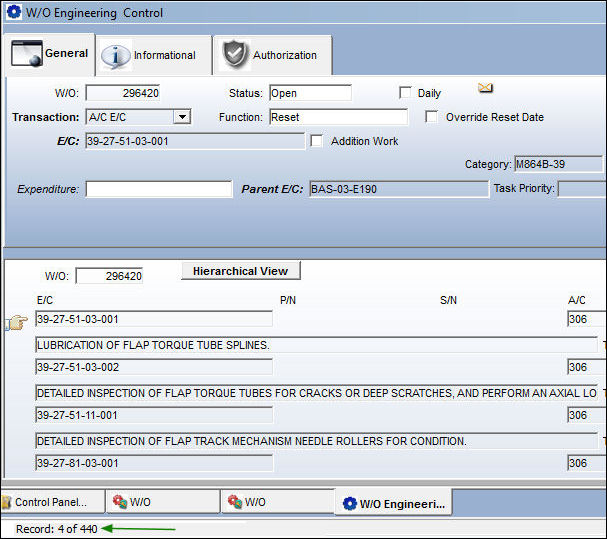607x539 pixels.
Task: Check the Addition Work checkbox
Action: pos(316,141)
